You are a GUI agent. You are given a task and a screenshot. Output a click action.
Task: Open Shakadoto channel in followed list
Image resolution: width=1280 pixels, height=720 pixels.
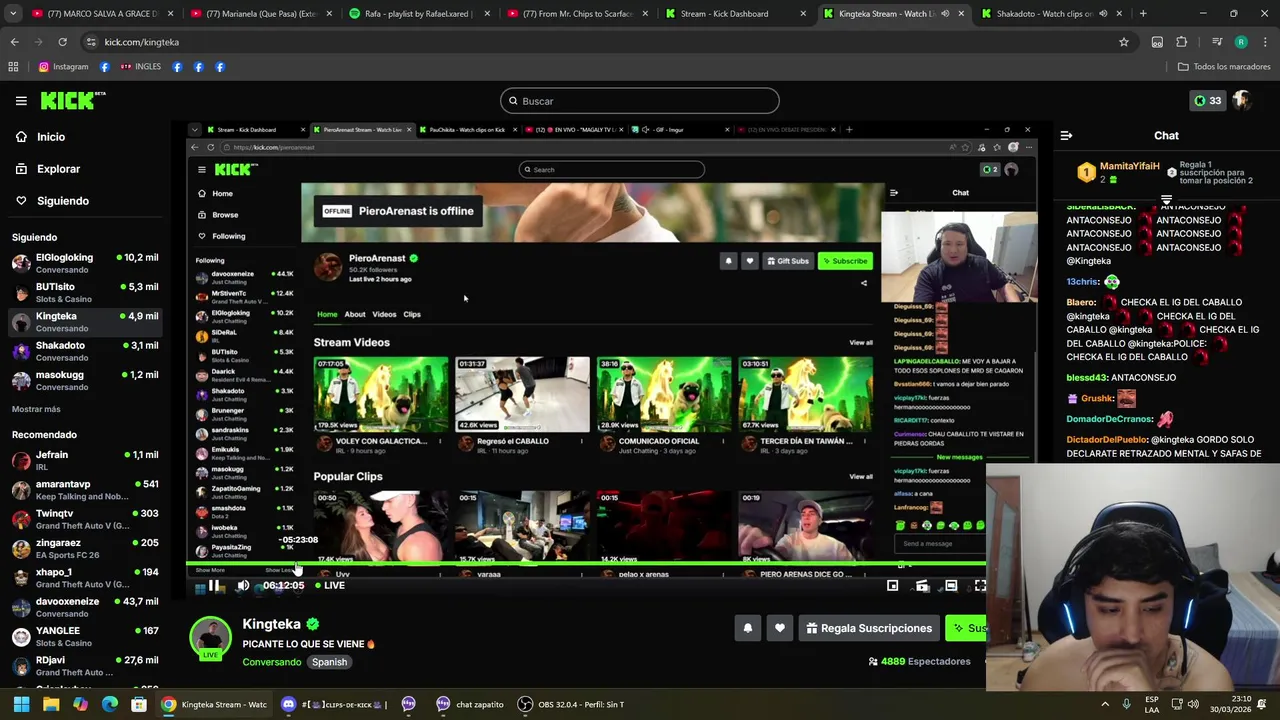[85, 351]
